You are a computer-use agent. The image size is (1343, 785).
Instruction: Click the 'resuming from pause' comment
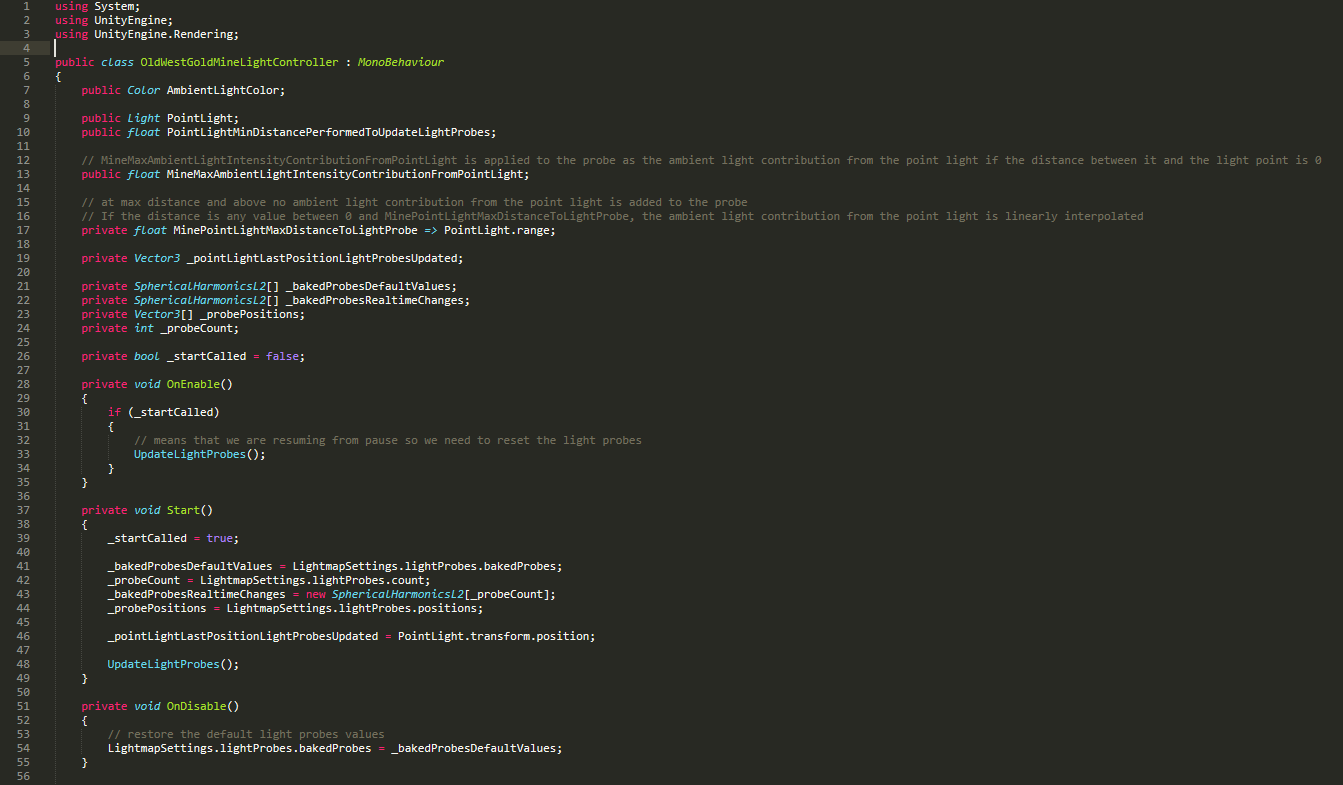[388, 440]
